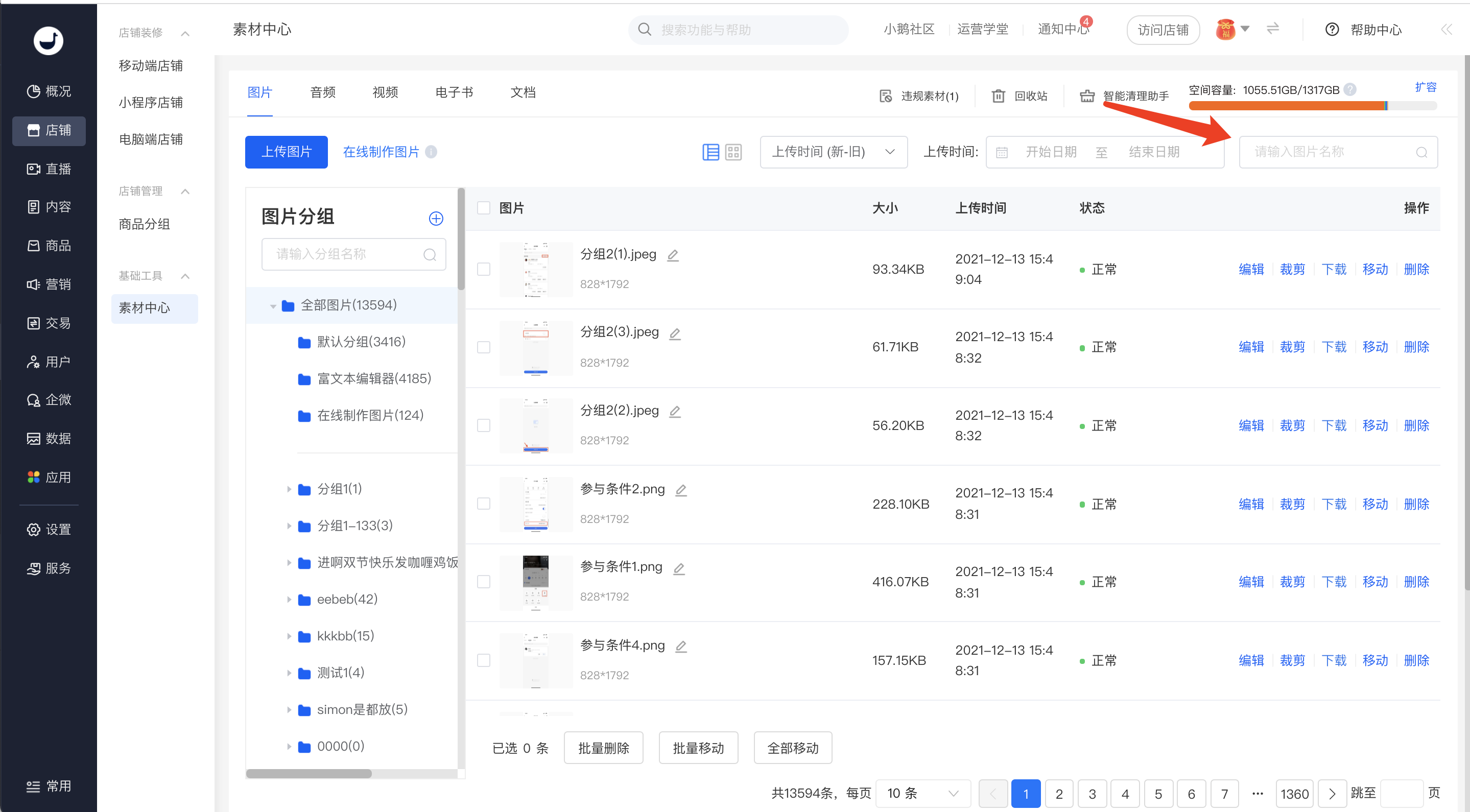
Task: Collapse the 店铺装修 menu section
Action: point(185,33)
